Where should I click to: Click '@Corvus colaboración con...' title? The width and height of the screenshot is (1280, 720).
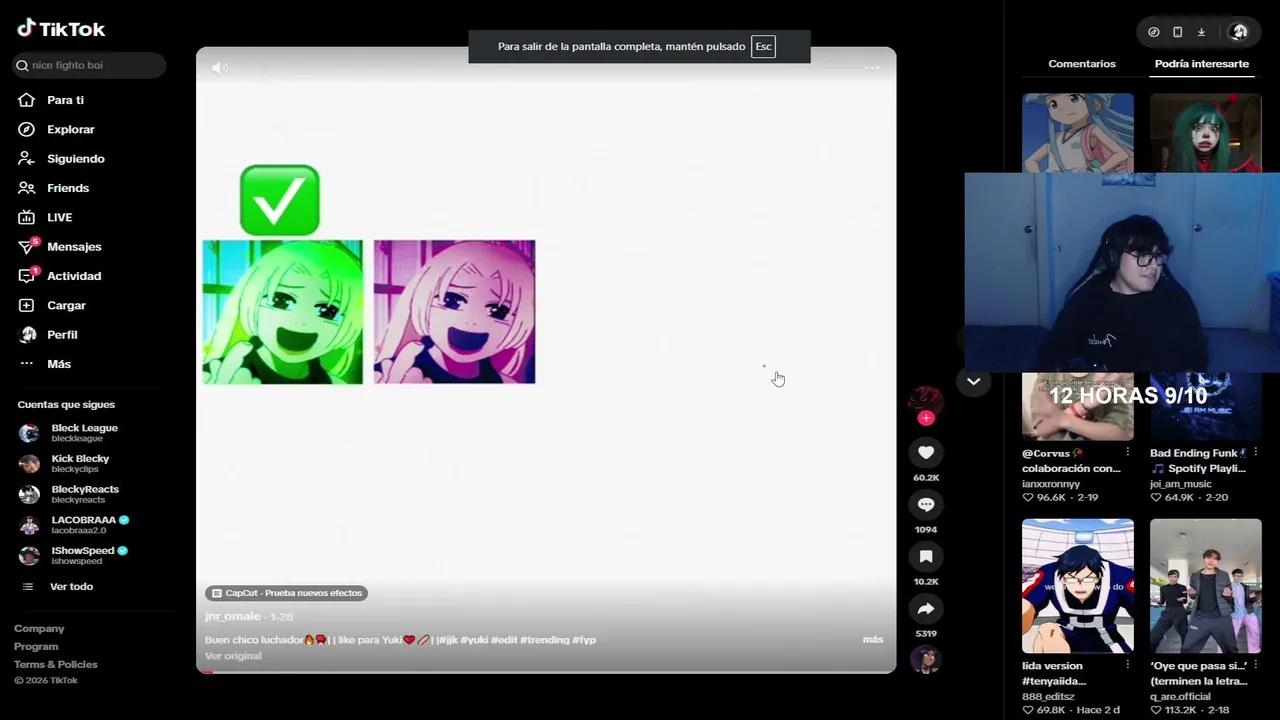(x=1071, y=461)
